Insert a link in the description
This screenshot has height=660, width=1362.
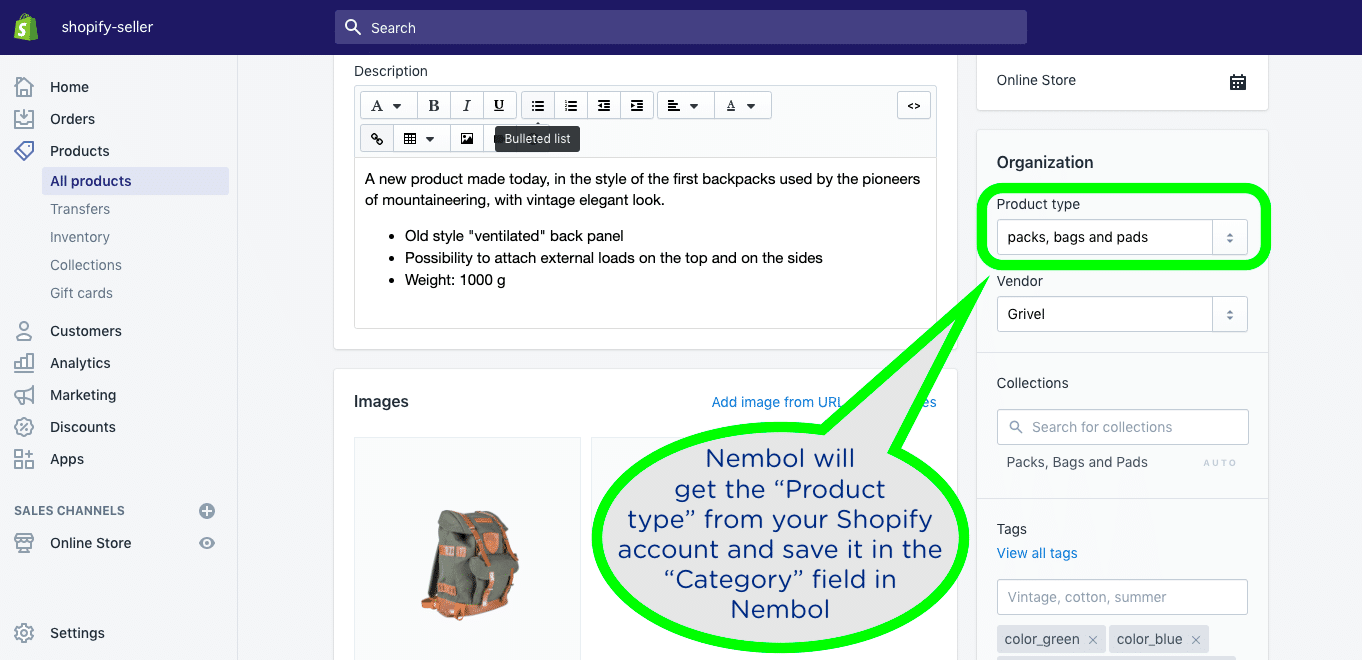pyautogui.click(x=377, y=139)
